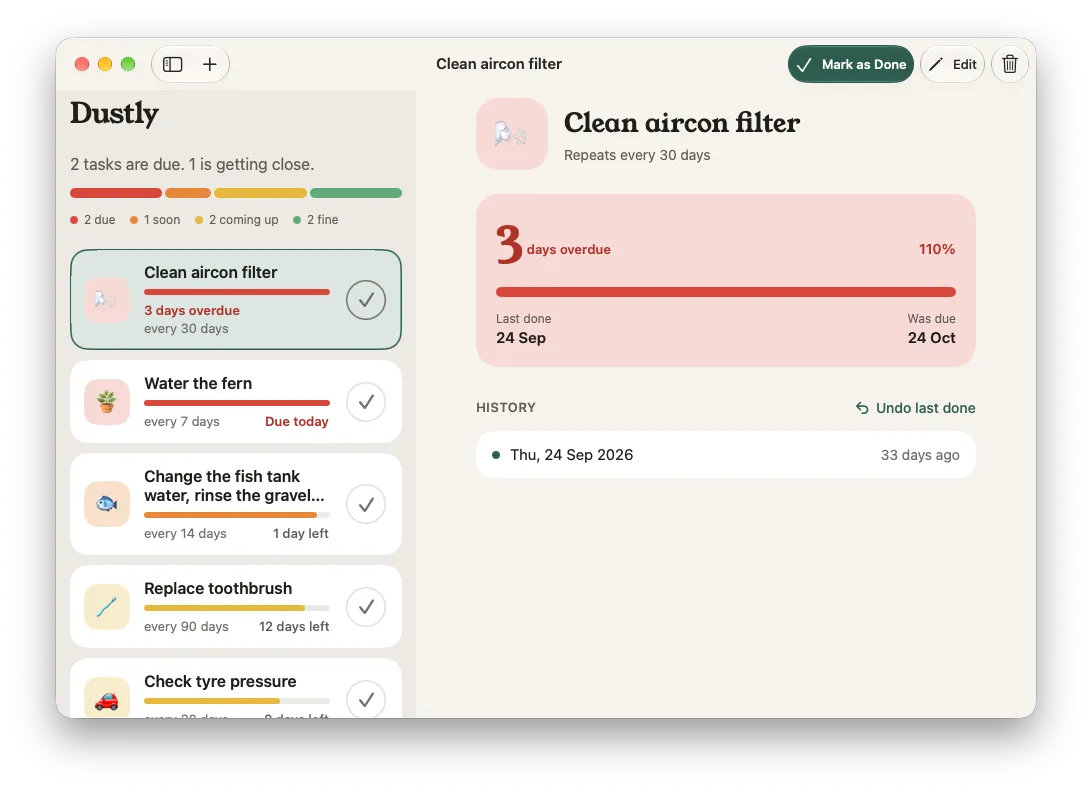The width and height of the screenshot is (1092, 792).
Task: Click the green fullscreen window button
Action: coord(128,64)
